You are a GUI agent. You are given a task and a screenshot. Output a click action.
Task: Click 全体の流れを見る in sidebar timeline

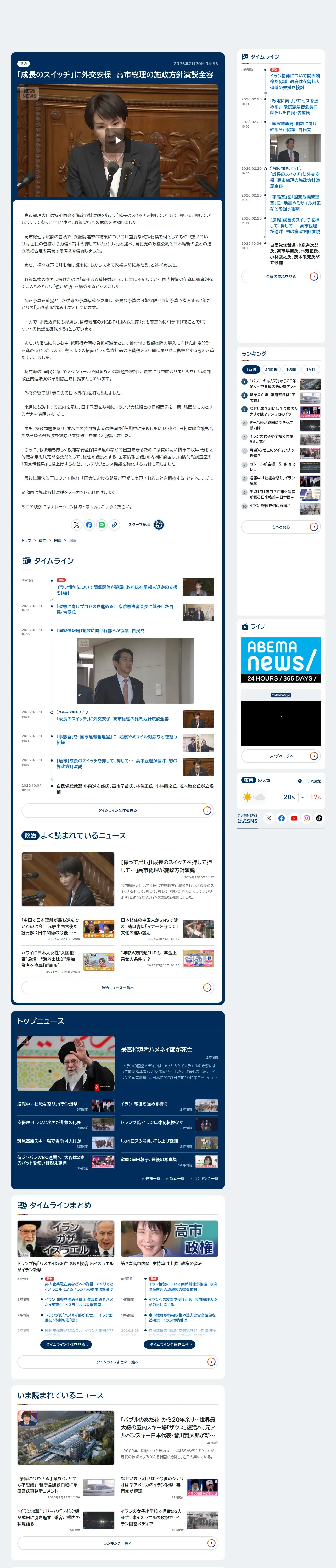tap(281, 276)
